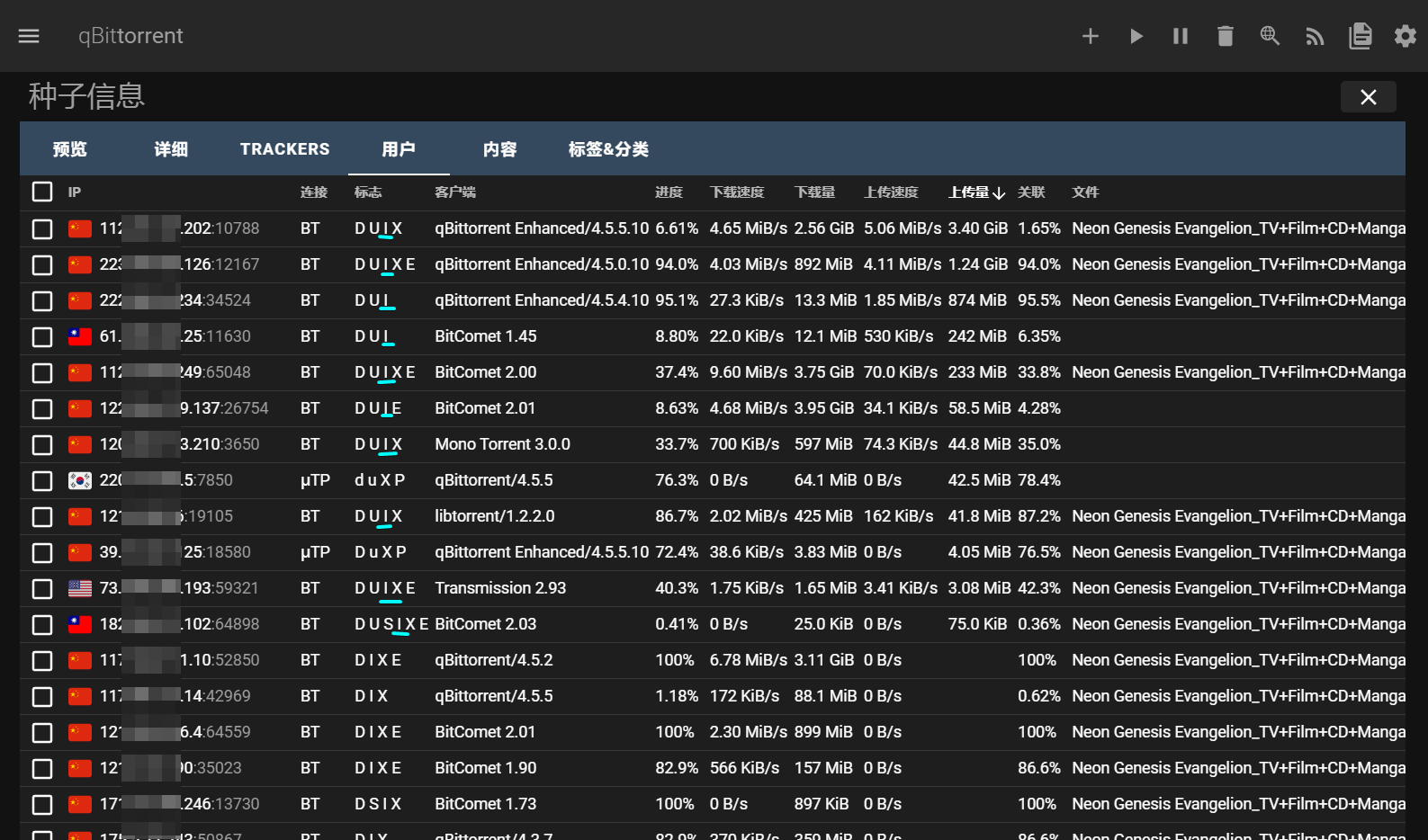The width and height of the screenshot is (1428, 840).
Task: Switch to the TRACKERS tab
Action: (x=284, y=149)
